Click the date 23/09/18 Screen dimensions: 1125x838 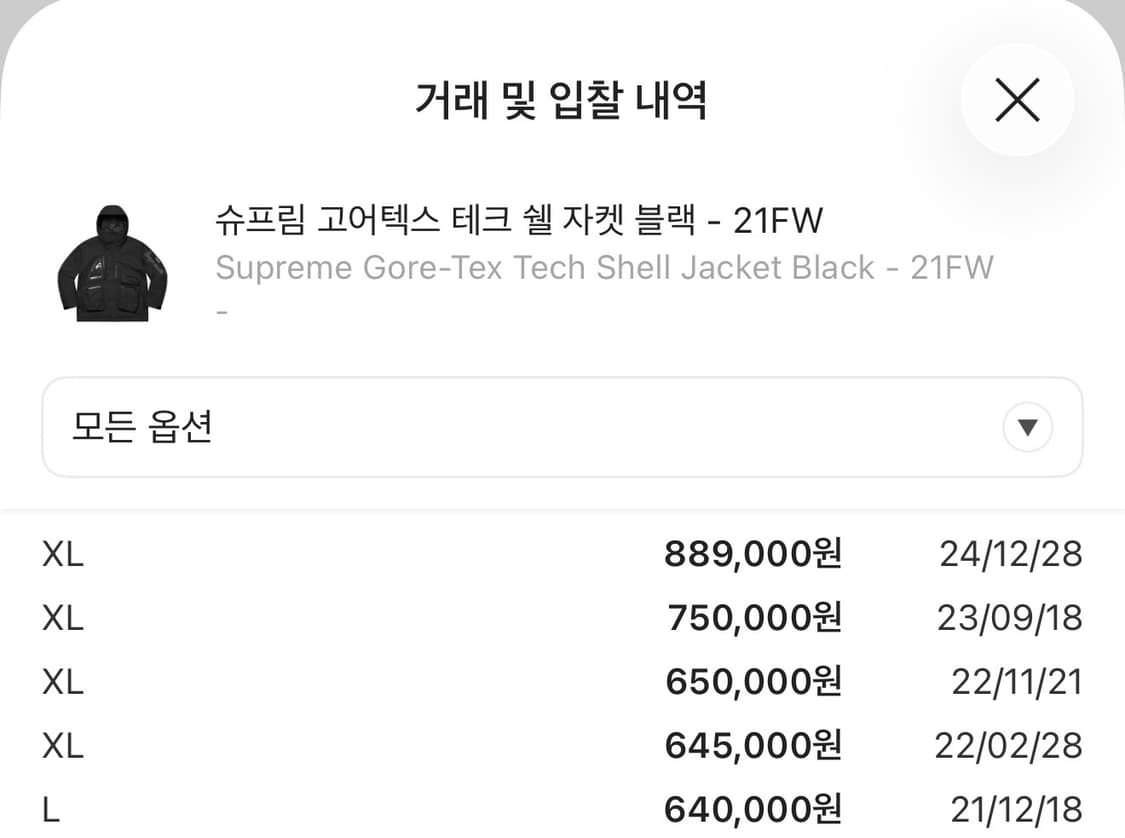(x=1010, y=617)
